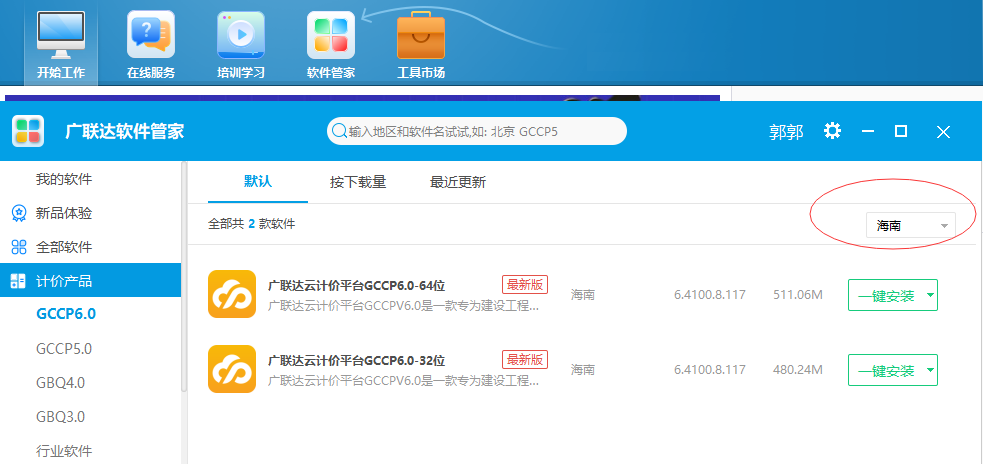This screenshot has width=983, height=464.
Task: Click 海南 region text in 64位 row
Action: click(x=582, y=295)
